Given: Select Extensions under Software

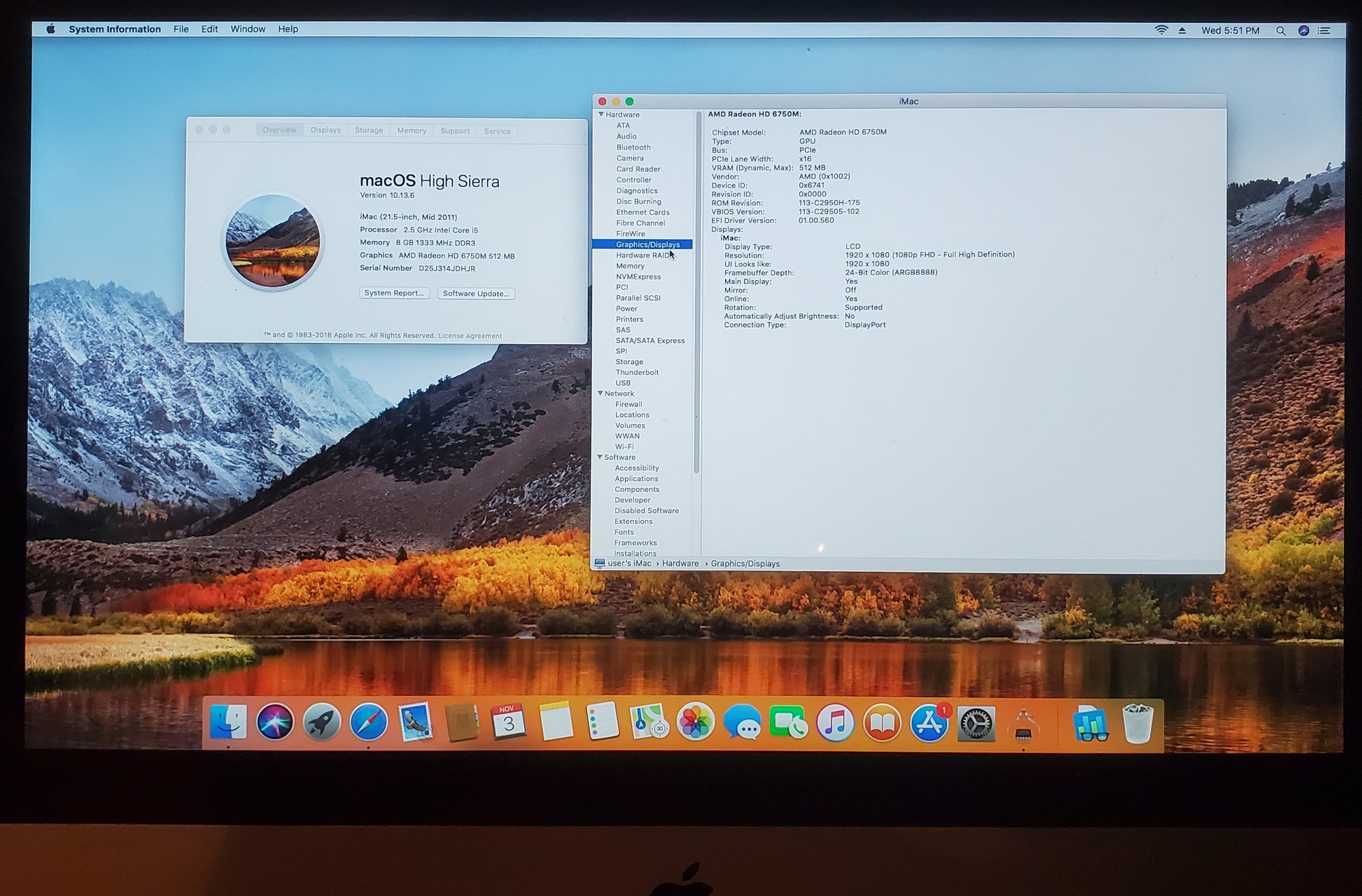Looking at the screenshot, I should (633, 521).
